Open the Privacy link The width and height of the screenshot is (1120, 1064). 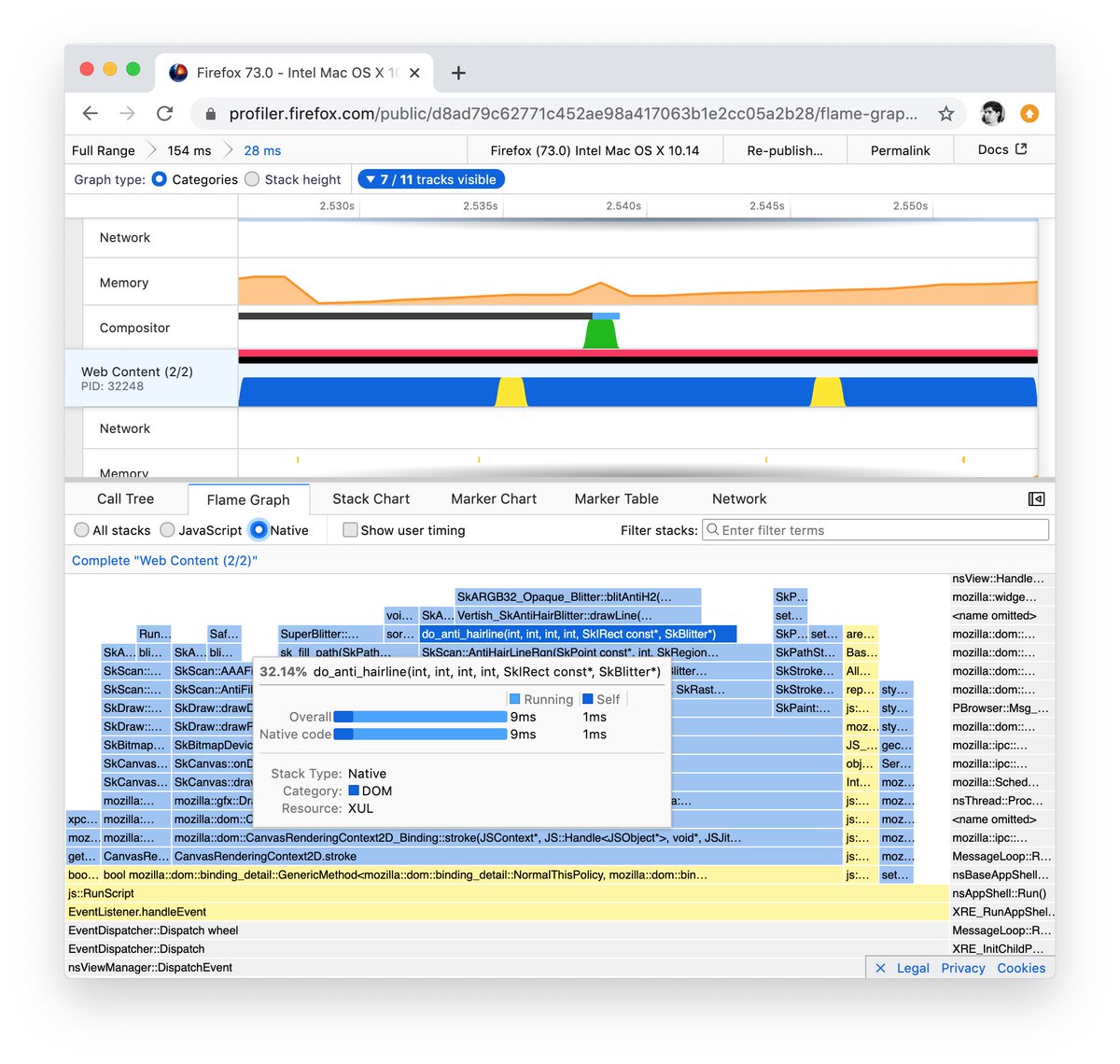pyautogui.click(x=963, y=968)
